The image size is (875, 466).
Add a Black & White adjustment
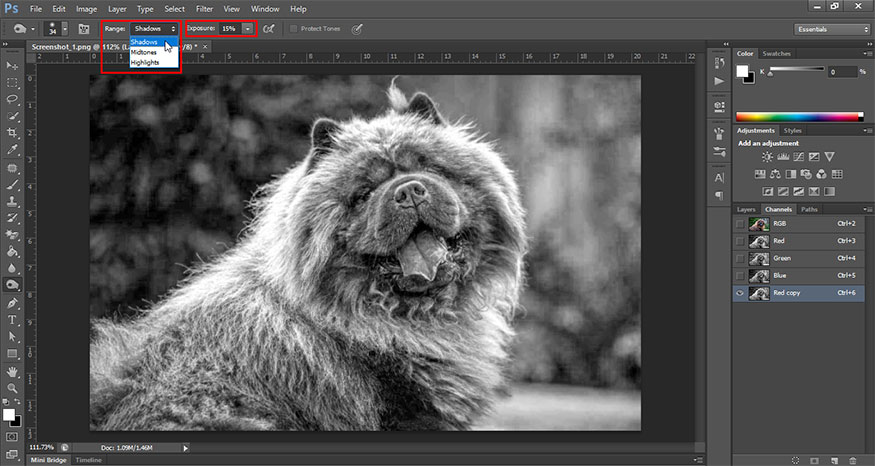tap(791, 174)
